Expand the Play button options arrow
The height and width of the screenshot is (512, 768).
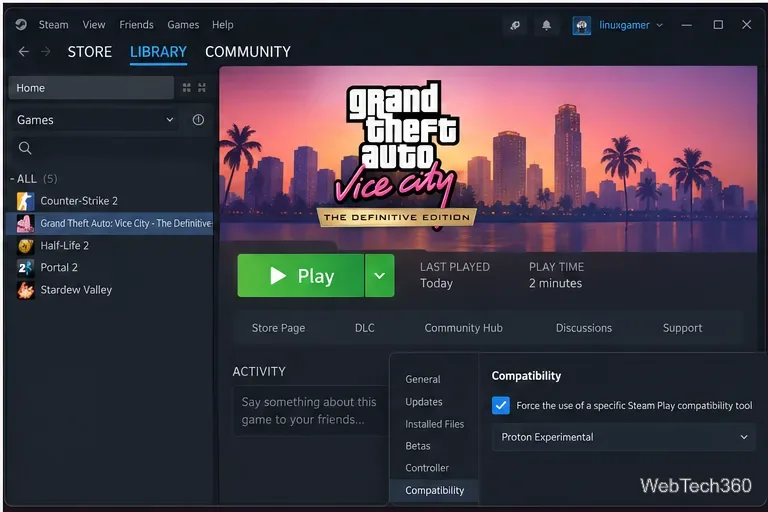tap(380, 275)
